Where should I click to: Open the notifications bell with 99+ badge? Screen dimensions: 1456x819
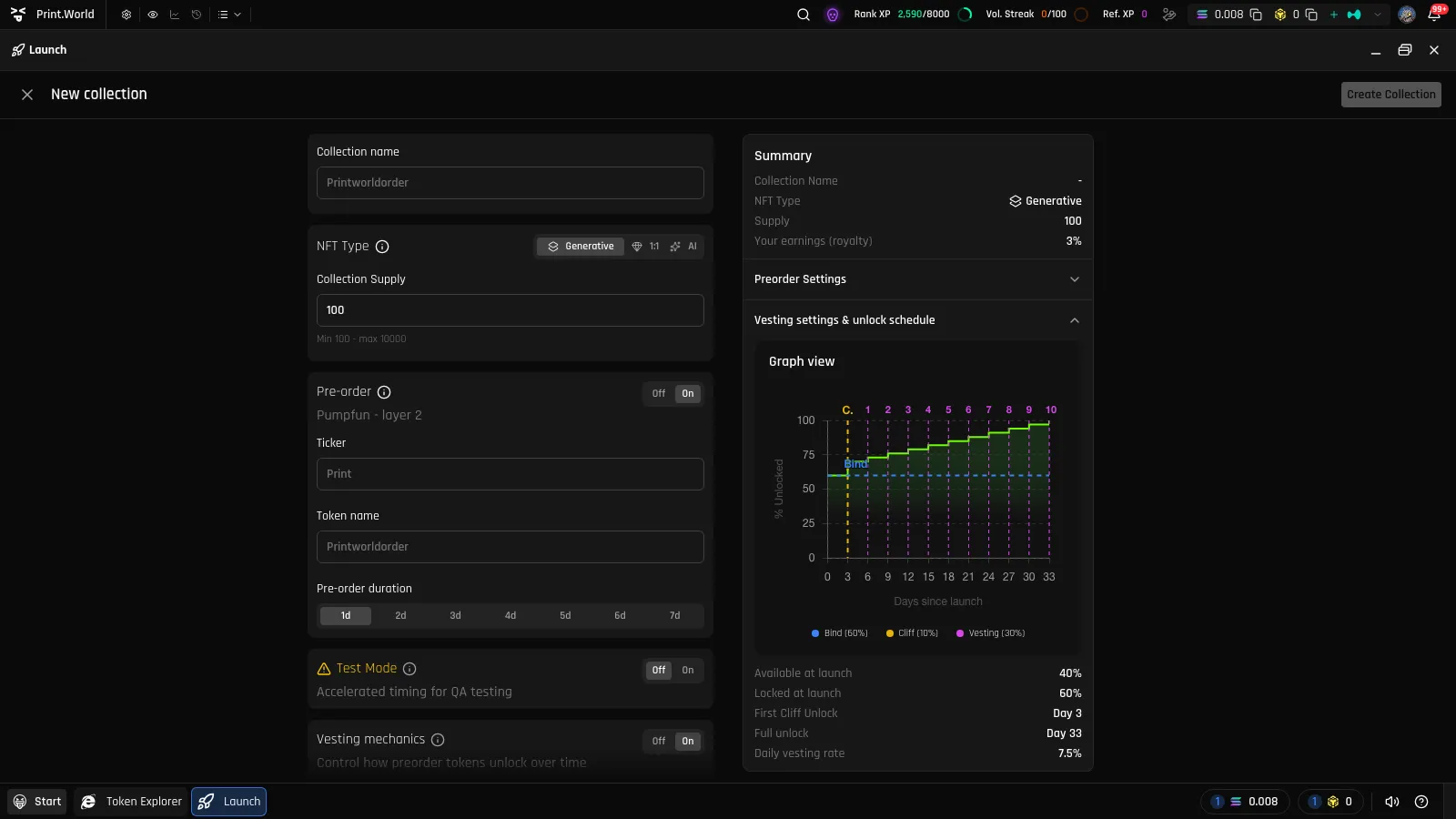[1434, 15]
